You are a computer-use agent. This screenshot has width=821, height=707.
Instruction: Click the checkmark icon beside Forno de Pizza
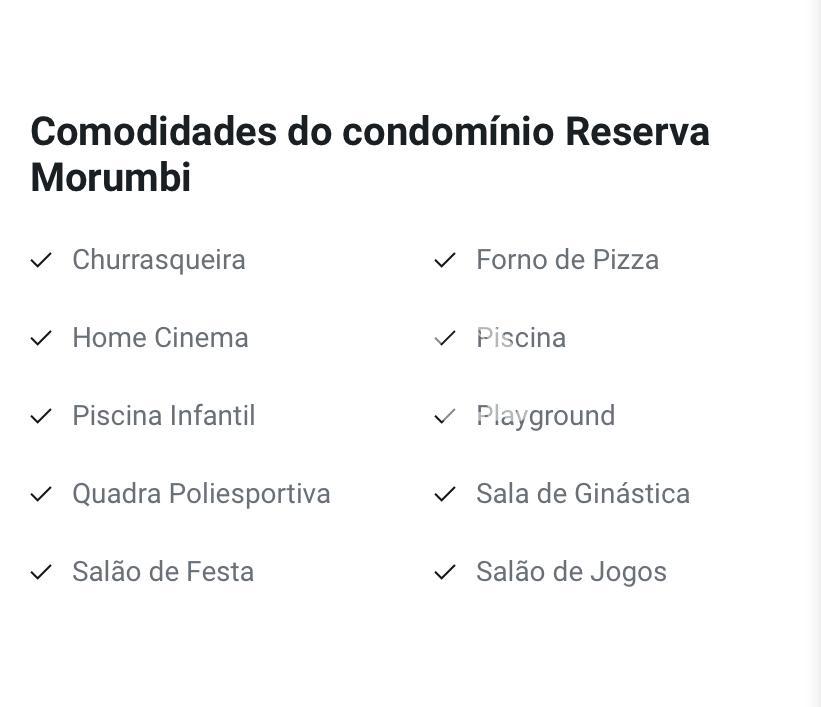point(445,260)
